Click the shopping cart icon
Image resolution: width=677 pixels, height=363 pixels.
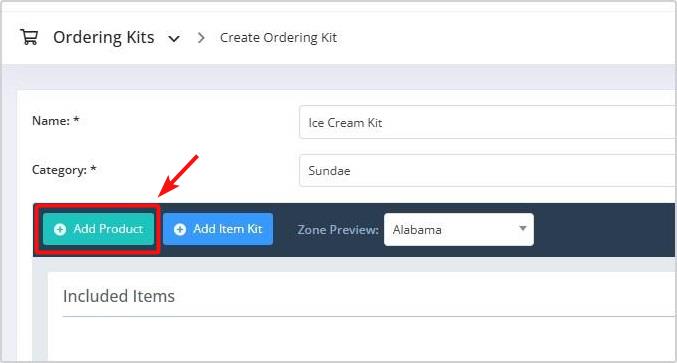29,37
